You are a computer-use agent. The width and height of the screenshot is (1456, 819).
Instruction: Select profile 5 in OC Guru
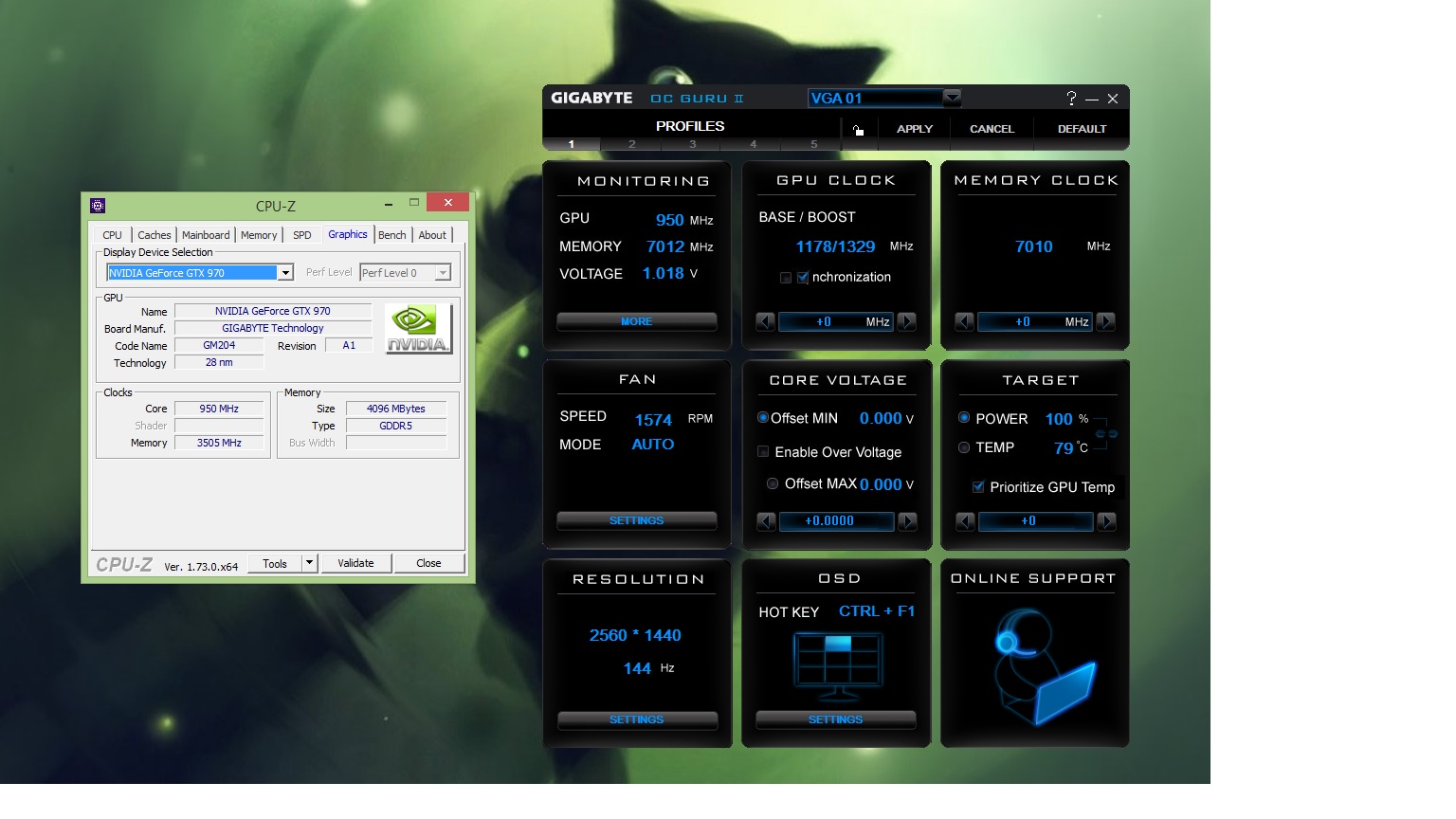click(813, 144)
